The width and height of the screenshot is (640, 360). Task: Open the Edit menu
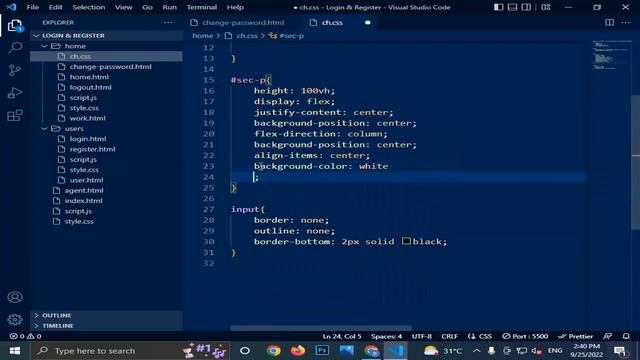coord(56,7)
